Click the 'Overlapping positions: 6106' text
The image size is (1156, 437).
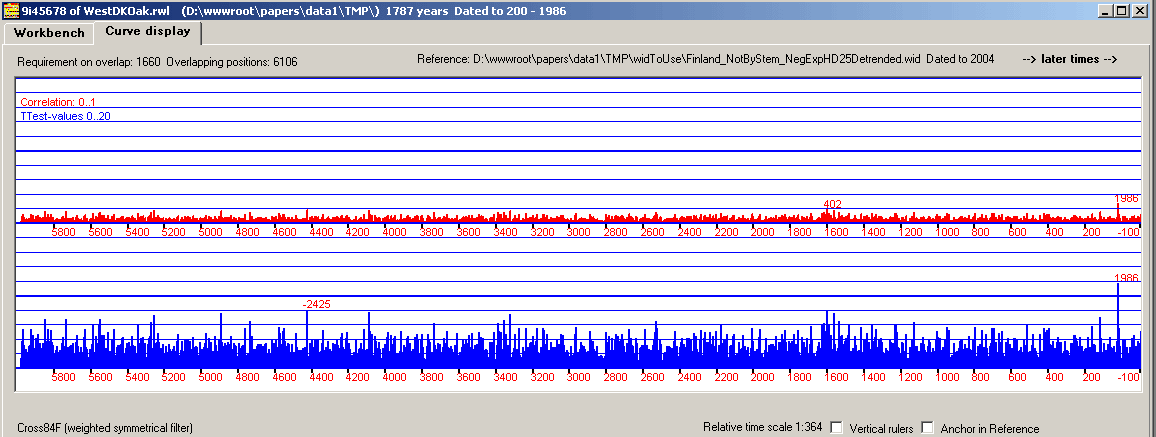(x=232, y=62)
